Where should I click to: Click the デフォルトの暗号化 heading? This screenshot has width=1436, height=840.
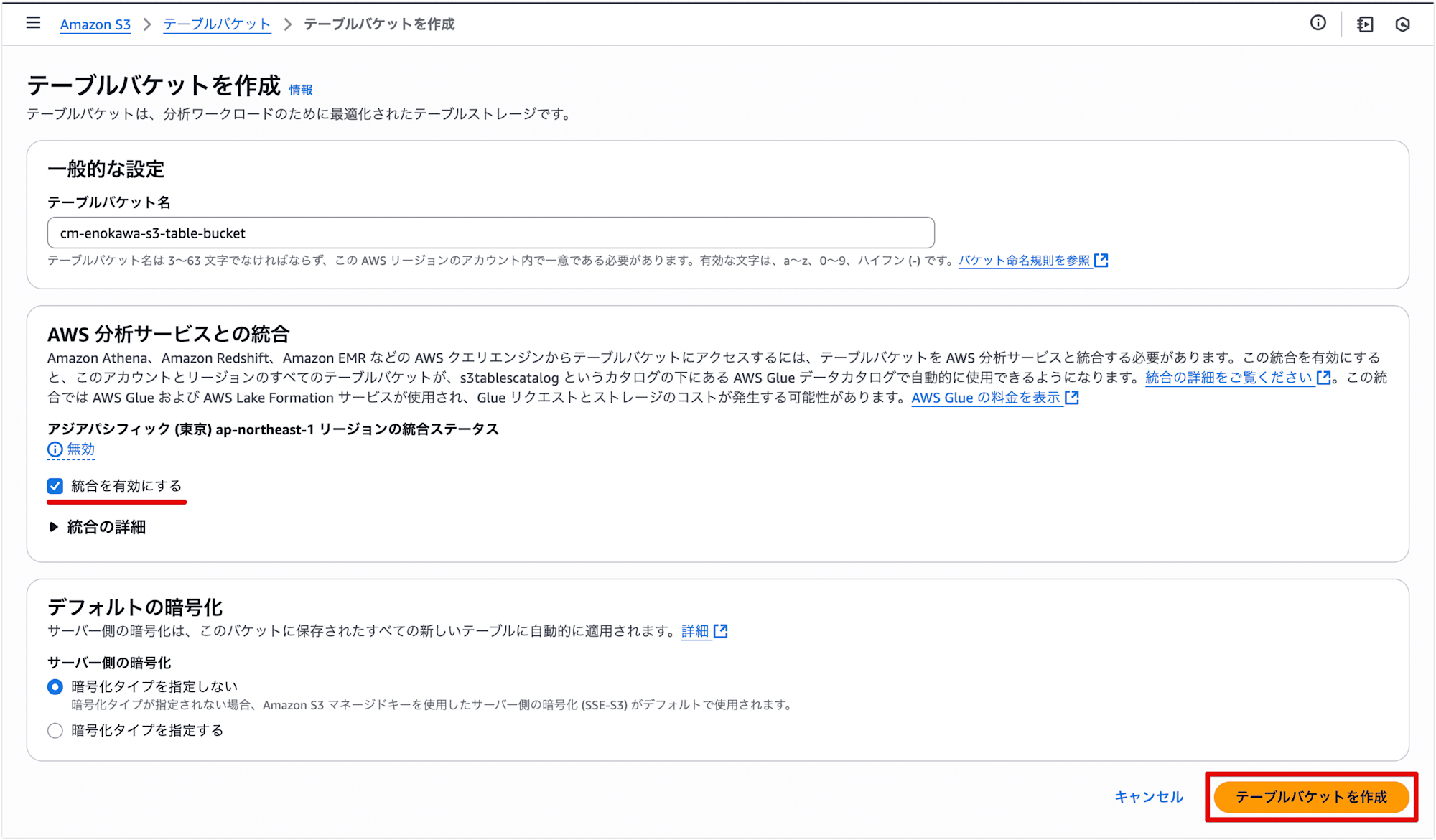tap(135, 607)
